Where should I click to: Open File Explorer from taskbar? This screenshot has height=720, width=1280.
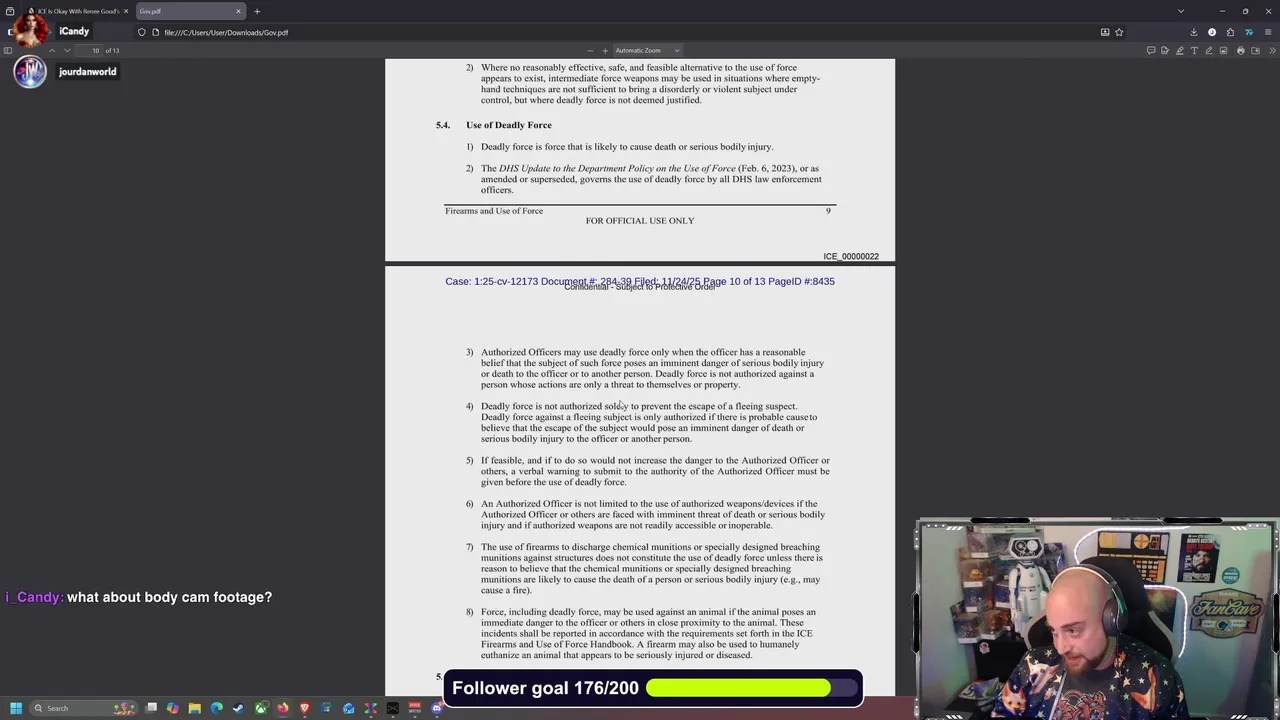click(195, 708)
